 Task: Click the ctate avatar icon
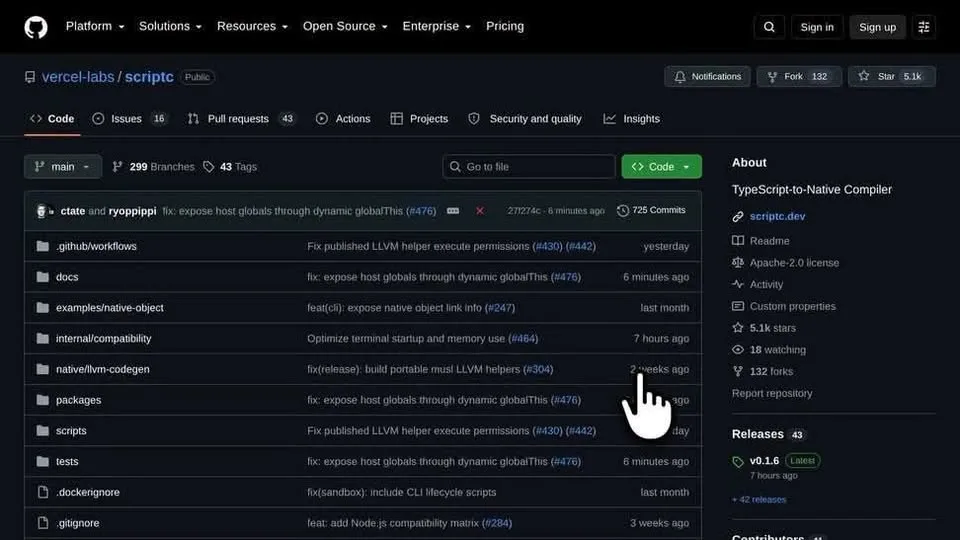(x=41, y=211)
